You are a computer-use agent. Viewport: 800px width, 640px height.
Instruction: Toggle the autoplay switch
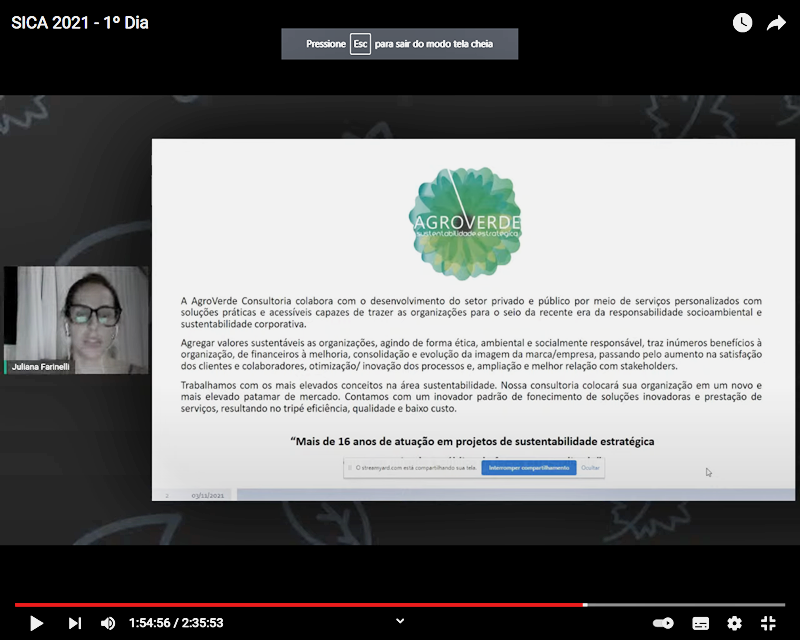pos(663,623)
